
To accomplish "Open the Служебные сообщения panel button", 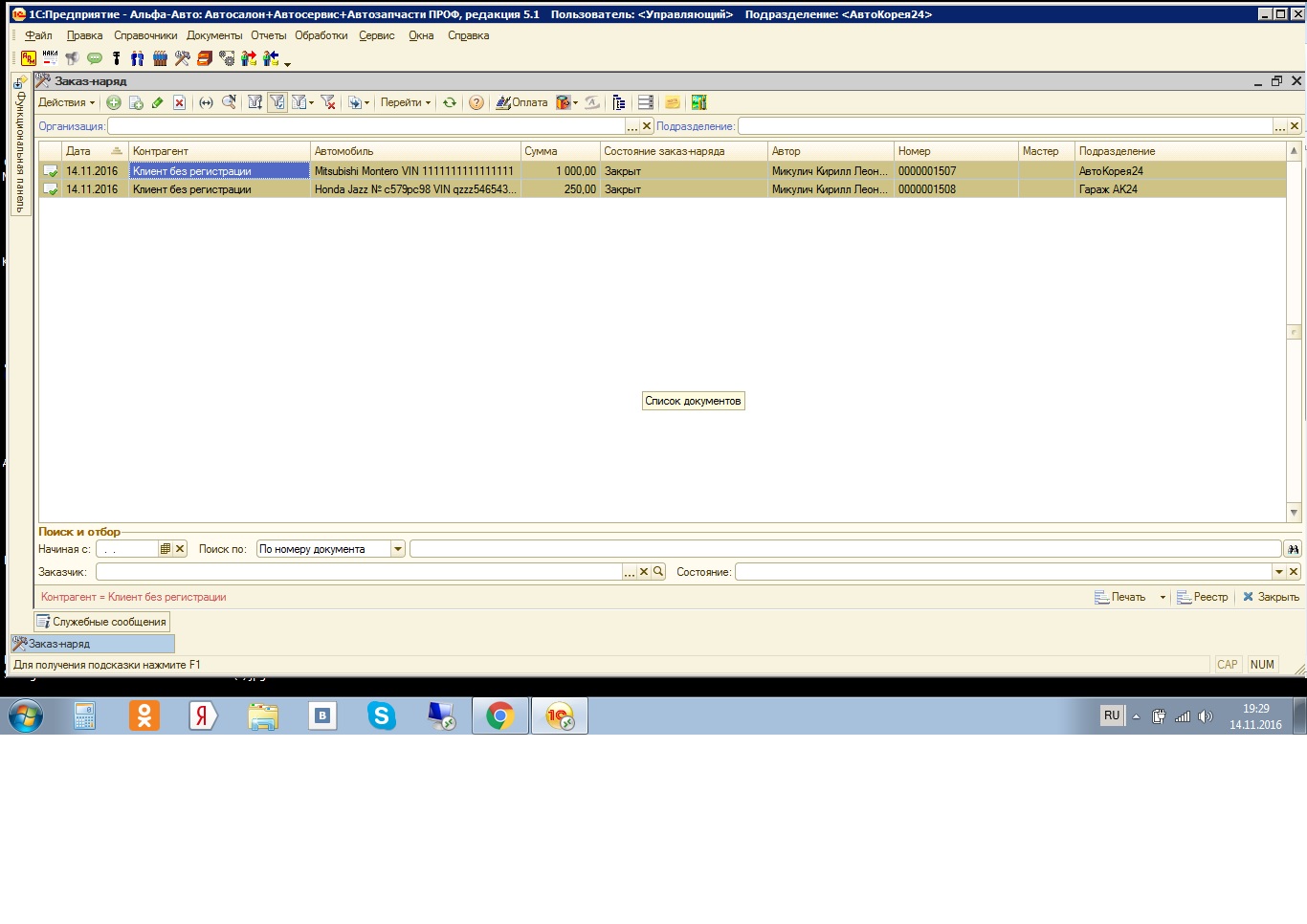I will pyautogui.click(x=102, y=622).
